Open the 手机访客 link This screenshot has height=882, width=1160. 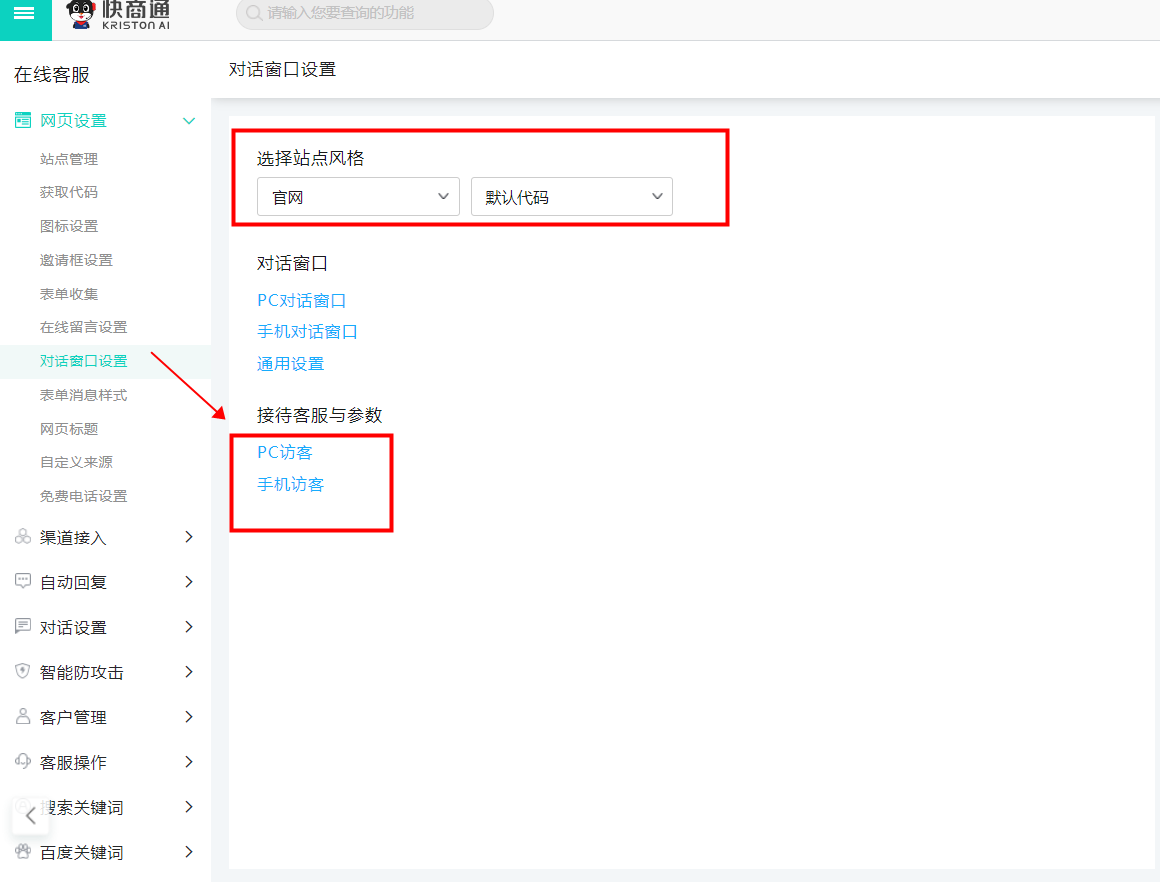tap(290, 485)
